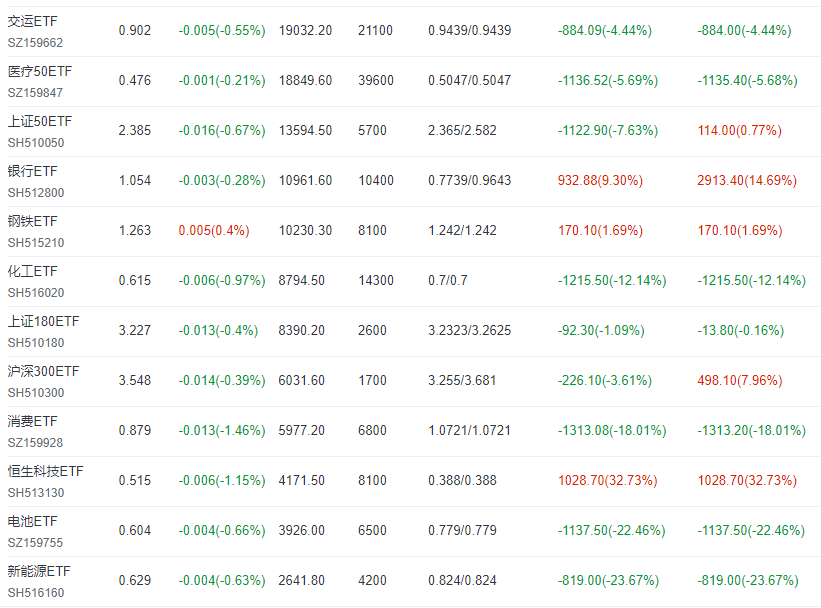Select stock code SZ159662
Screen dimensions: 821x608
[35, 42]
